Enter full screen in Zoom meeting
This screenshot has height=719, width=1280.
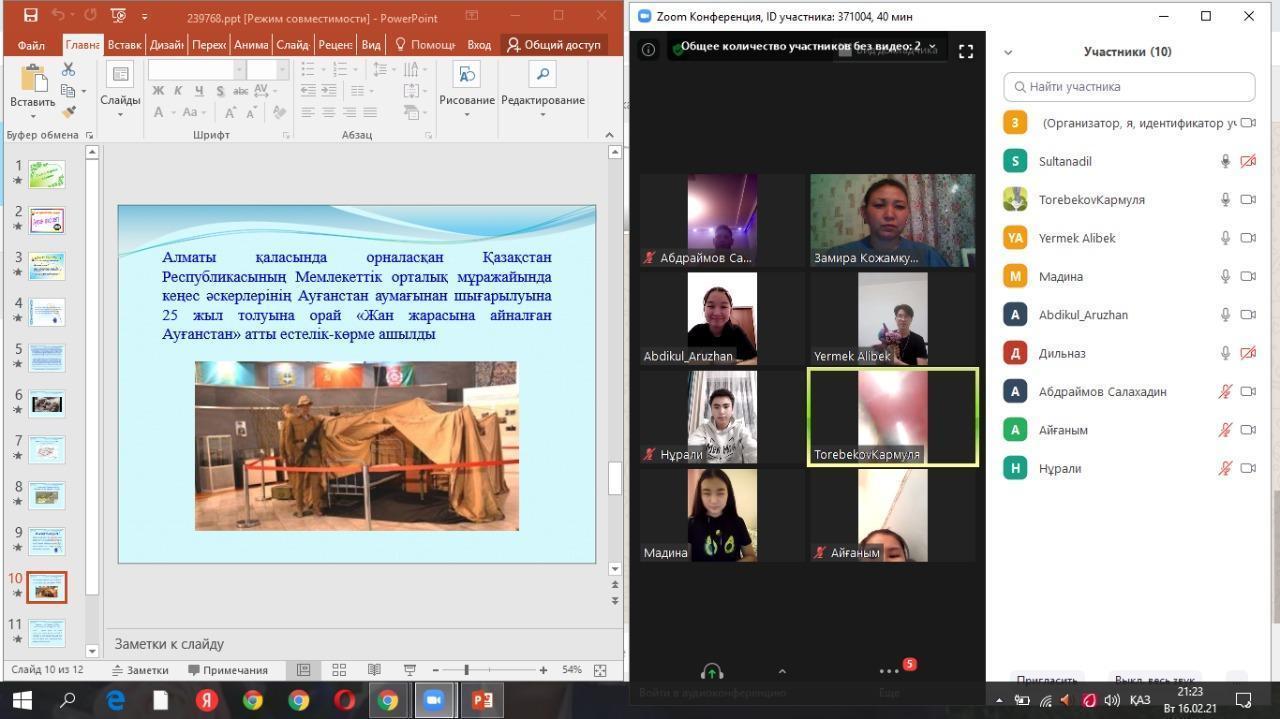965,51
